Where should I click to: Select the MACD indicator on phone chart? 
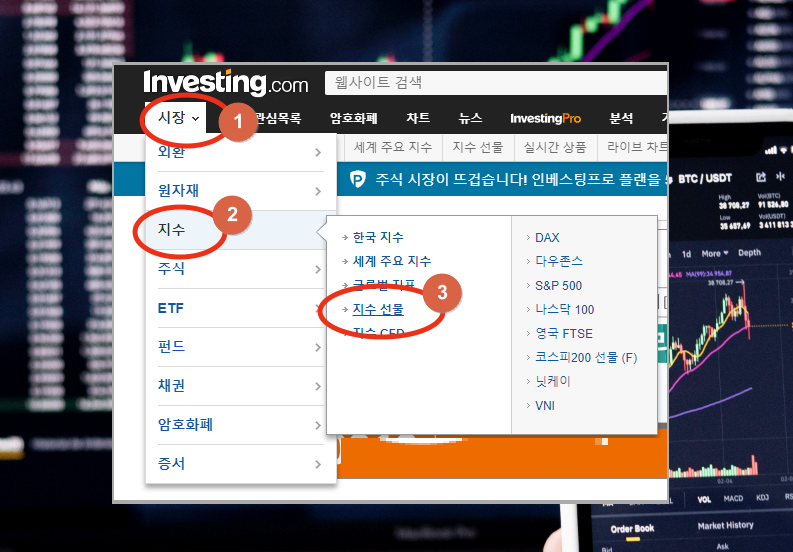coord(733,498)
